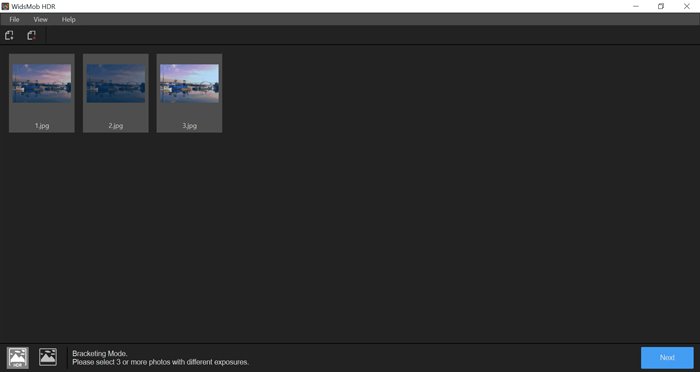
Task: Select the single photo mode icon
Action: (x=48, y=357)
